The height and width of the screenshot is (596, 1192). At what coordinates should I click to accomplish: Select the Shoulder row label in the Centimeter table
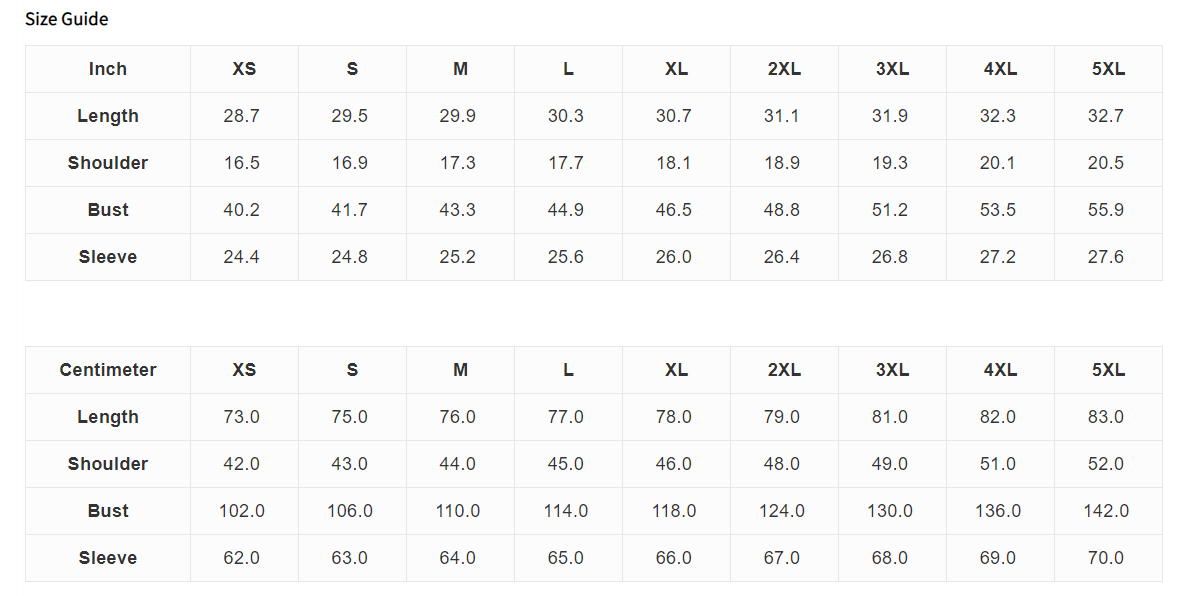tap(108, 464)
